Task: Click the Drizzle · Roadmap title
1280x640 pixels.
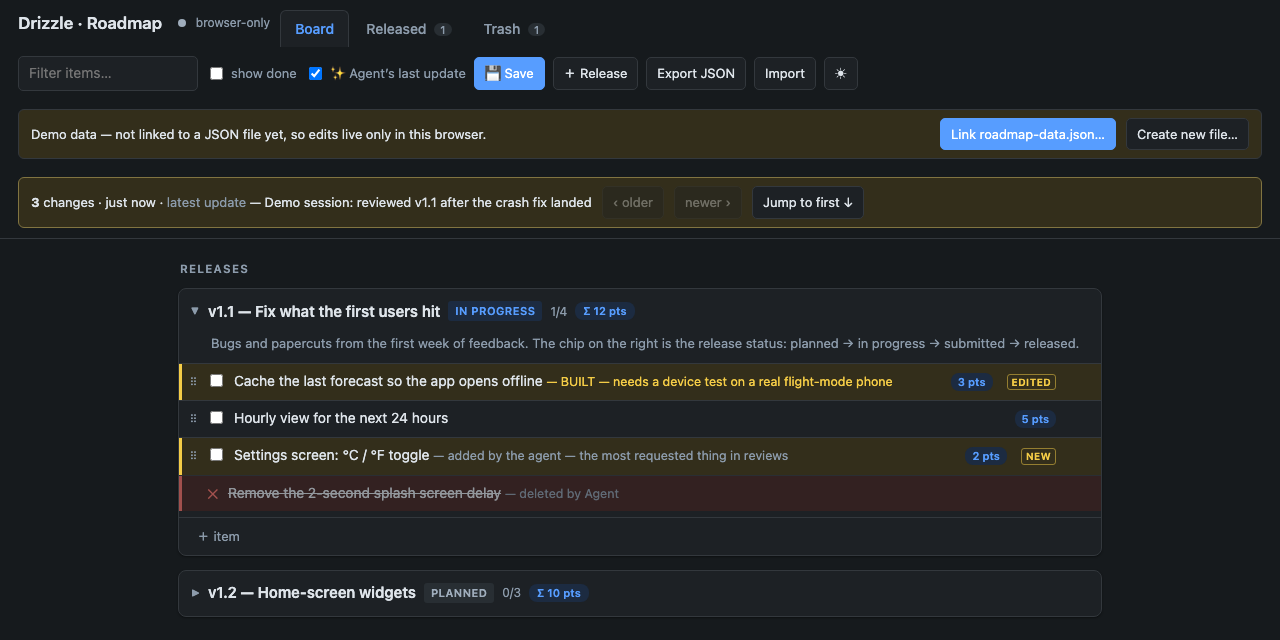Action: coord(90,23)
